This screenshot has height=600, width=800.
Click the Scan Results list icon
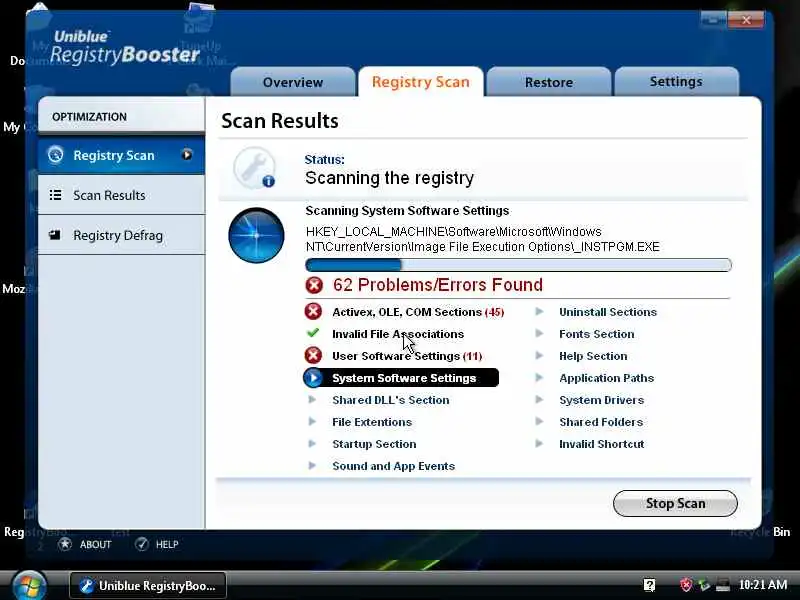coord(56,195)
